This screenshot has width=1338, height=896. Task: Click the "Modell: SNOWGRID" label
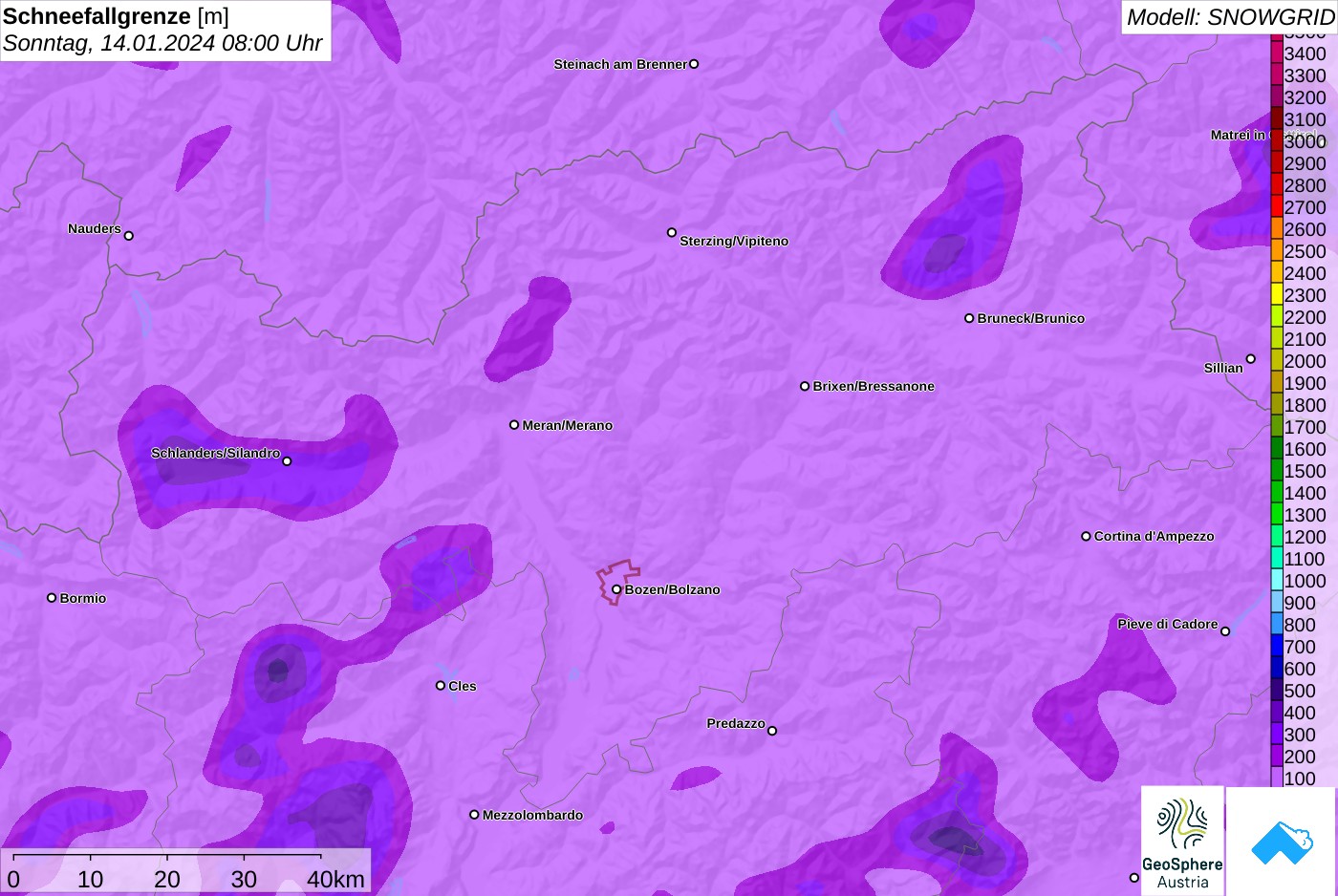tap(1230, 17)
